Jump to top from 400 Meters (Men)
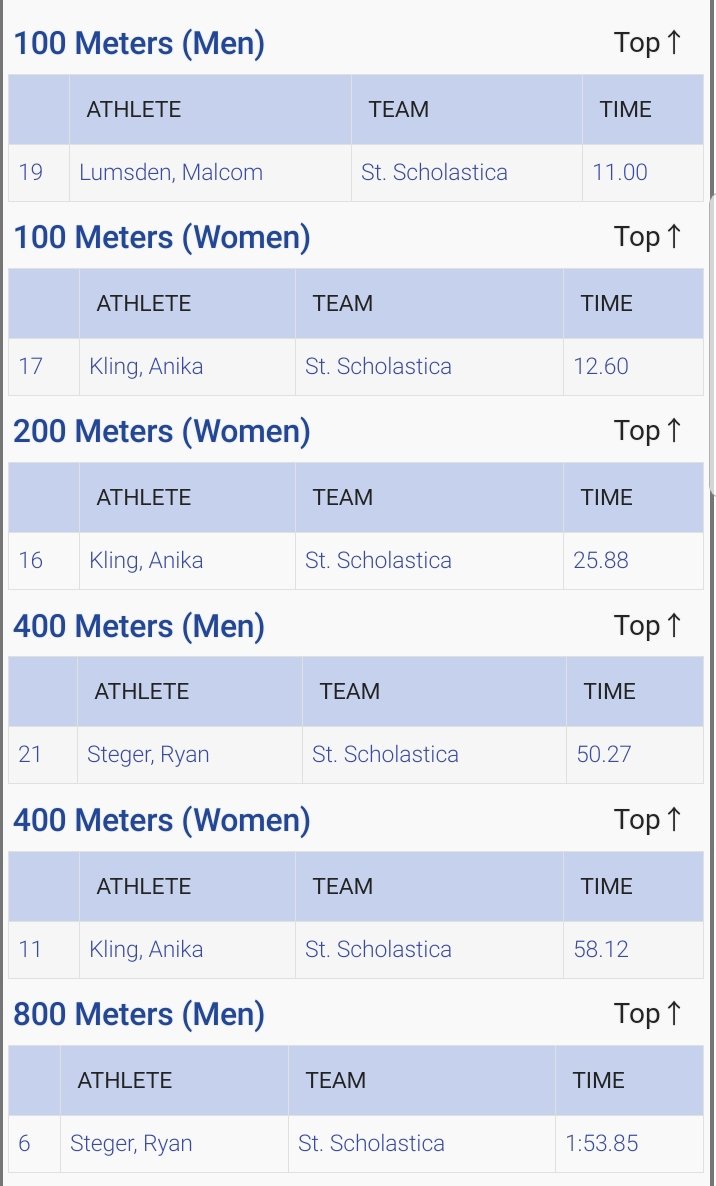This screenshot has width=716, height=1186. (647, 626)
